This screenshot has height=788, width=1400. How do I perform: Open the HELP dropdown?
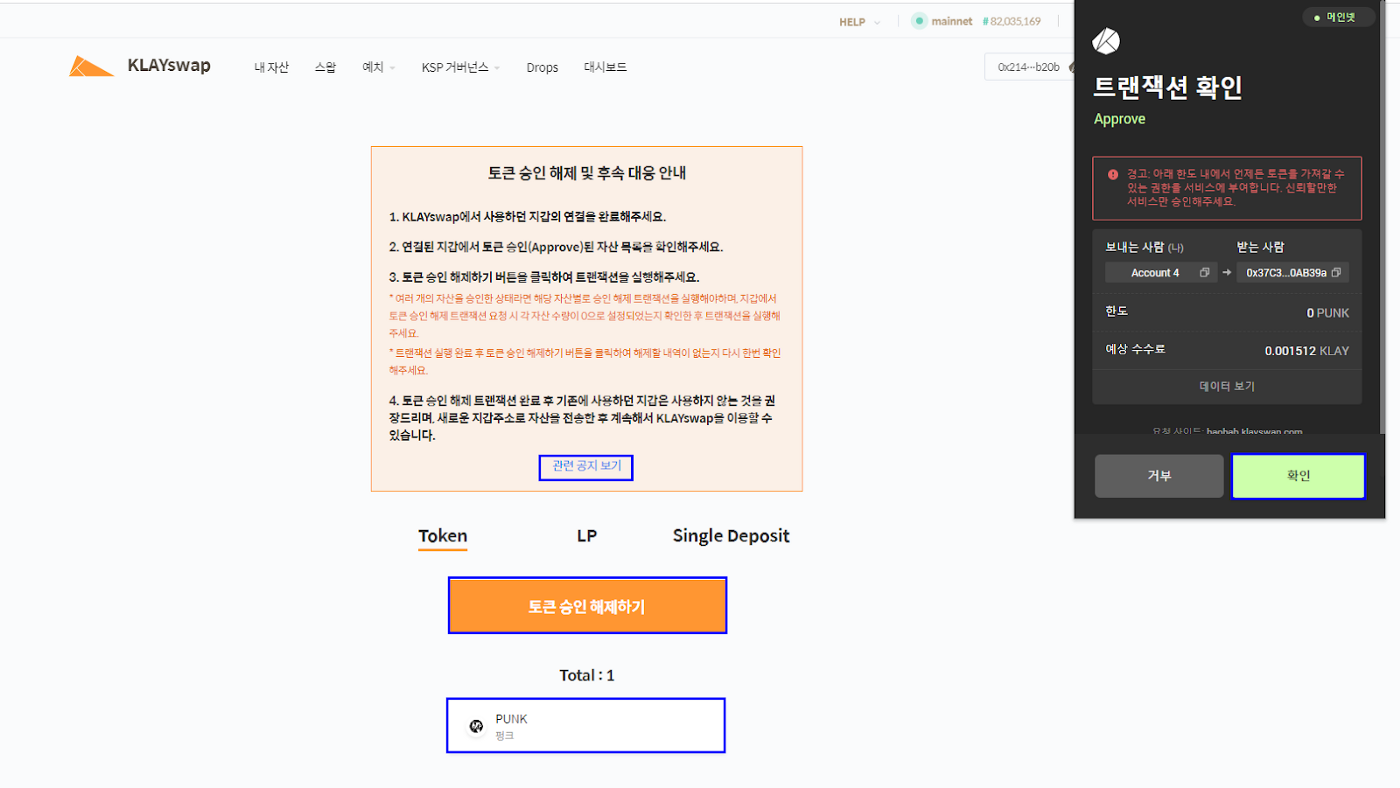click(859, 21)
